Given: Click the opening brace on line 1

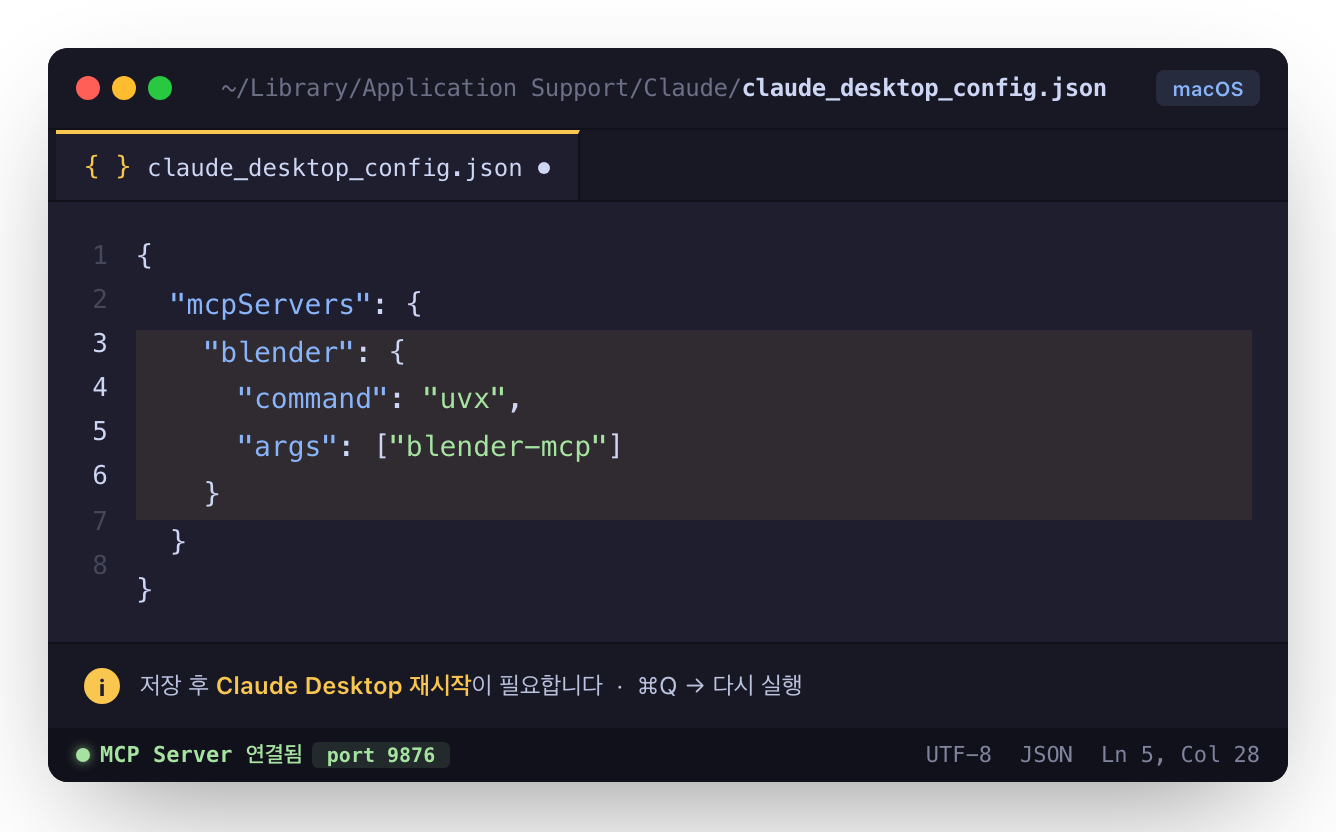Looking at the screenshot, I should tap(144, 257).
